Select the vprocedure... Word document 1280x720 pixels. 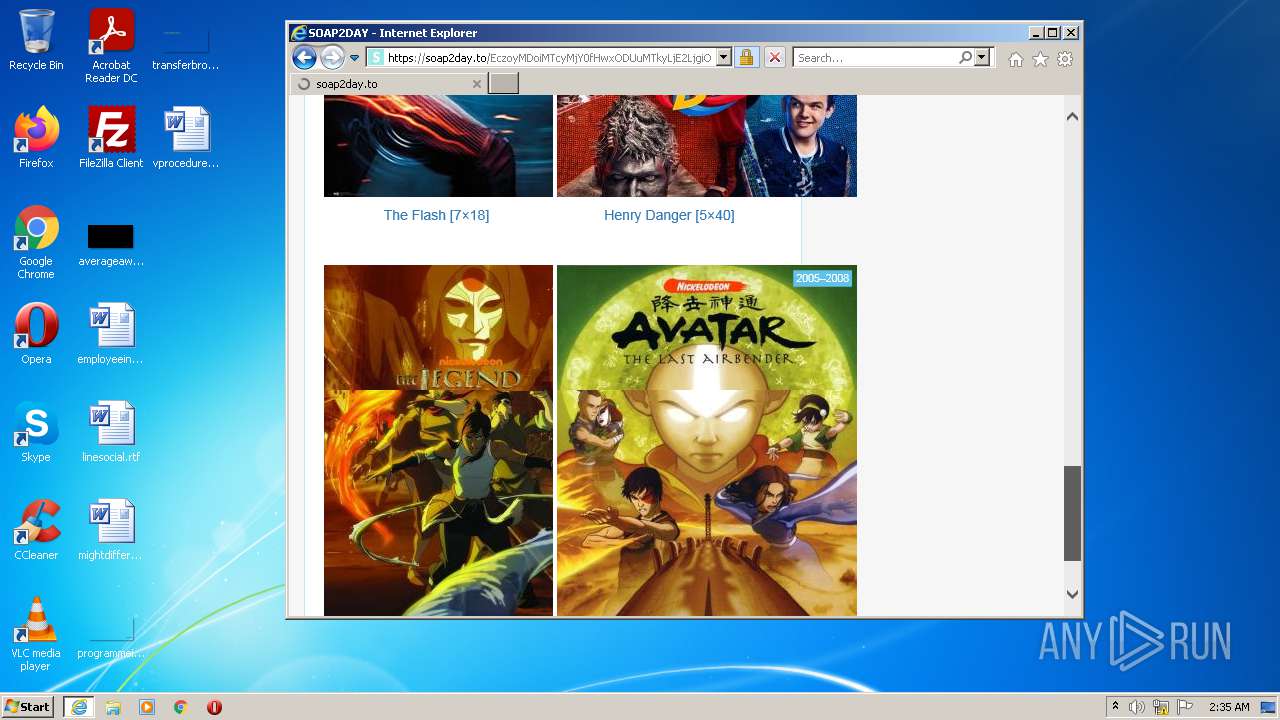[186, 138]
